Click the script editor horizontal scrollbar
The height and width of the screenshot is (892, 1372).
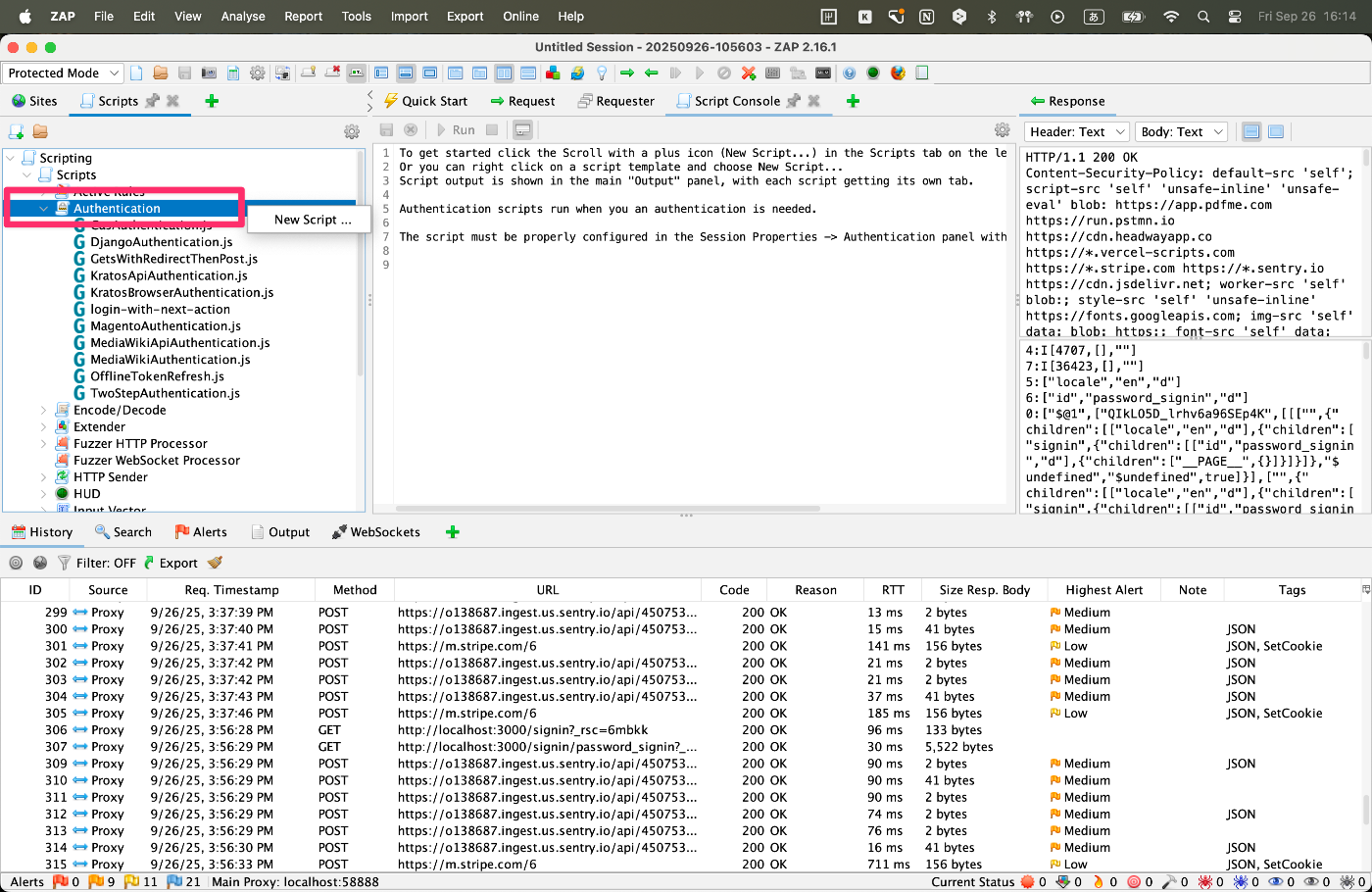point(608,509)
